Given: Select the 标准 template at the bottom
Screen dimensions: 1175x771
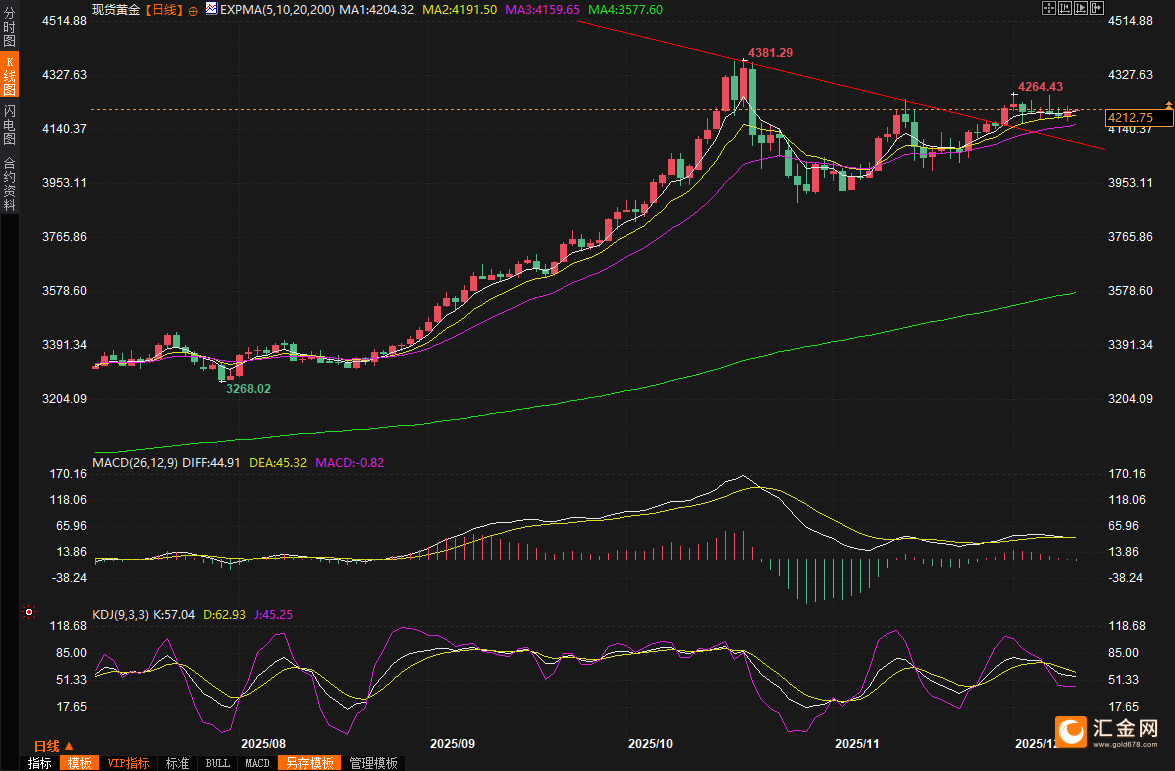Looking at the screenshot, I should (177, 763).
